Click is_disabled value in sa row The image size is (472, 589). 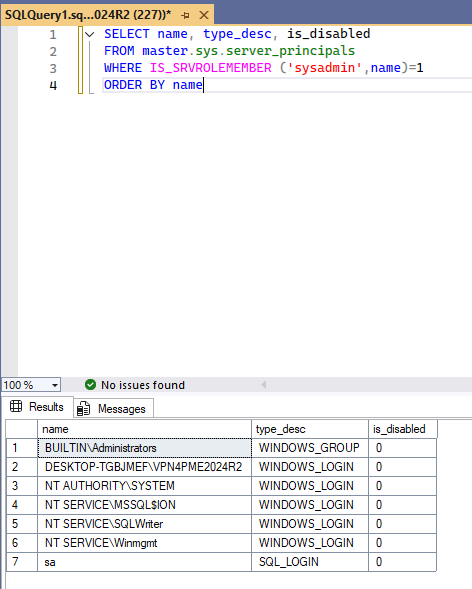[x=403, y=562]
